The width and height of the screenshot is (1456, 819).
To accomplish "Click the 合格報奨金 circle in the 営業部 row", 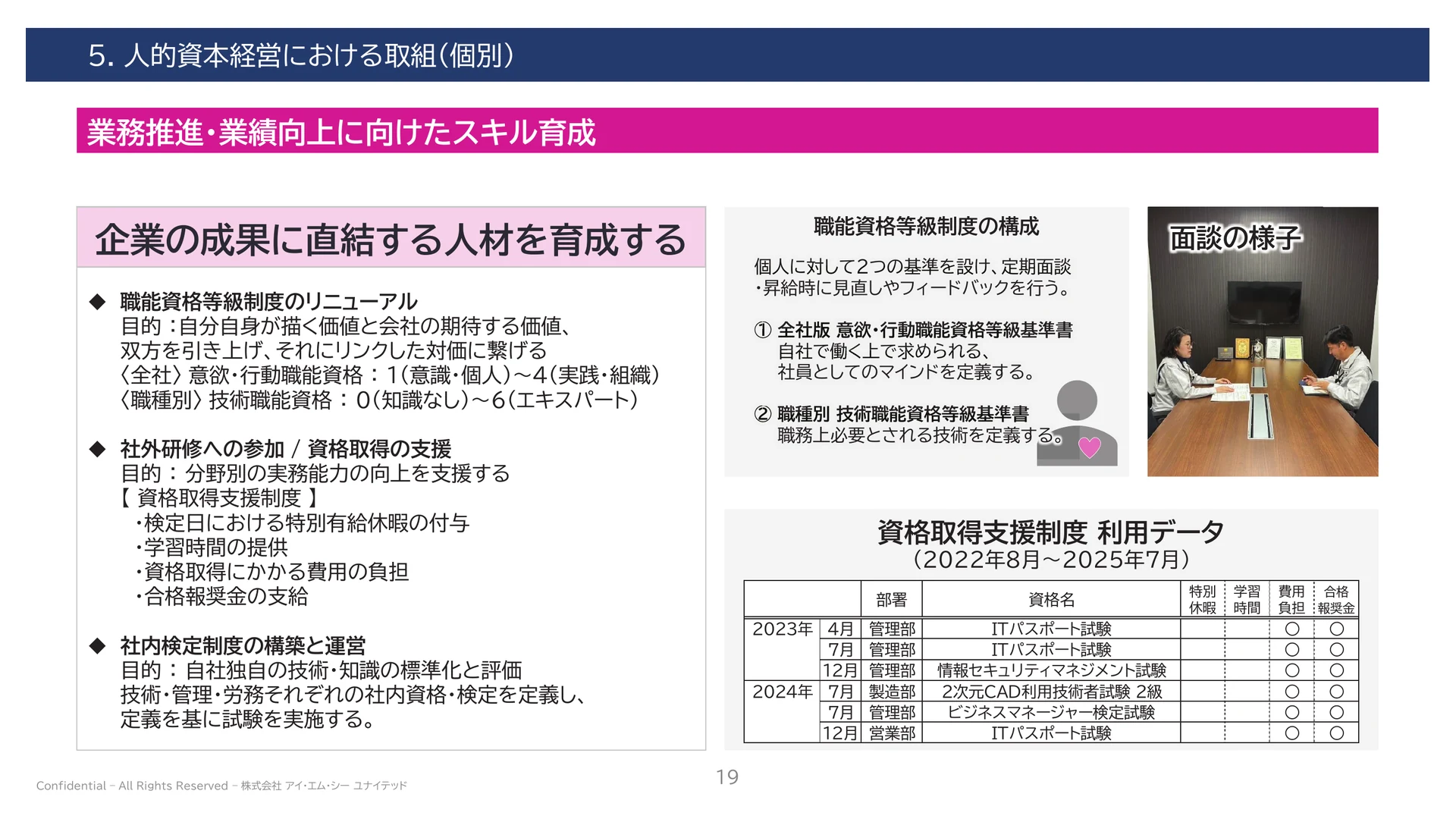I will click(x=1337, y=733).
